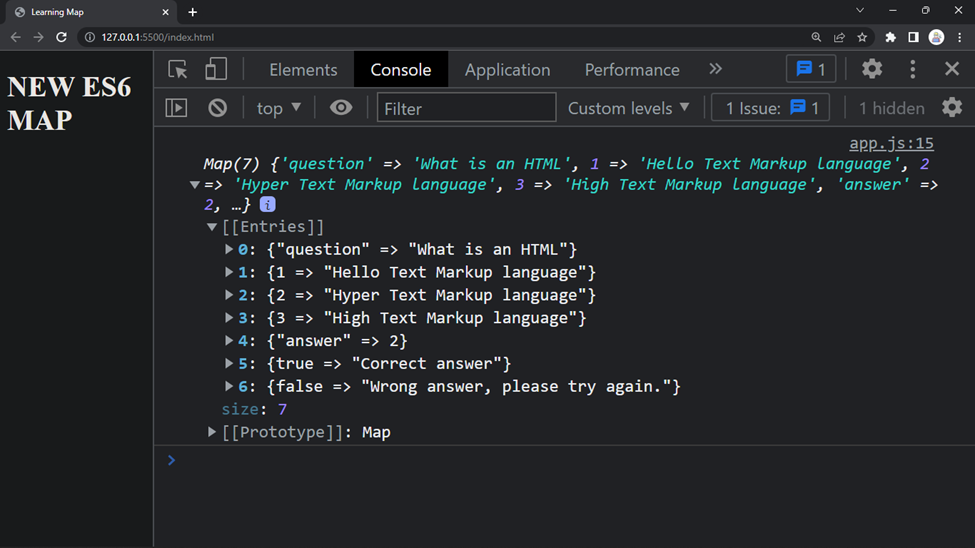The height and width of the screenshot is (548, 975).
Task: Show the console sidebar
Action: [x=177, y=108]
